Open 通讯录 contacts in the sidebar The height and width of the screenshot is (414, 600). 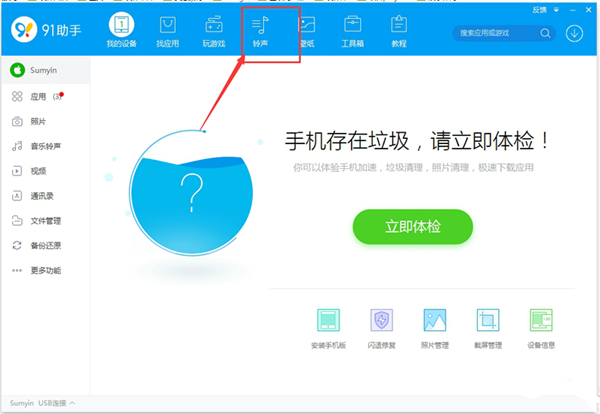click(46, 196)
